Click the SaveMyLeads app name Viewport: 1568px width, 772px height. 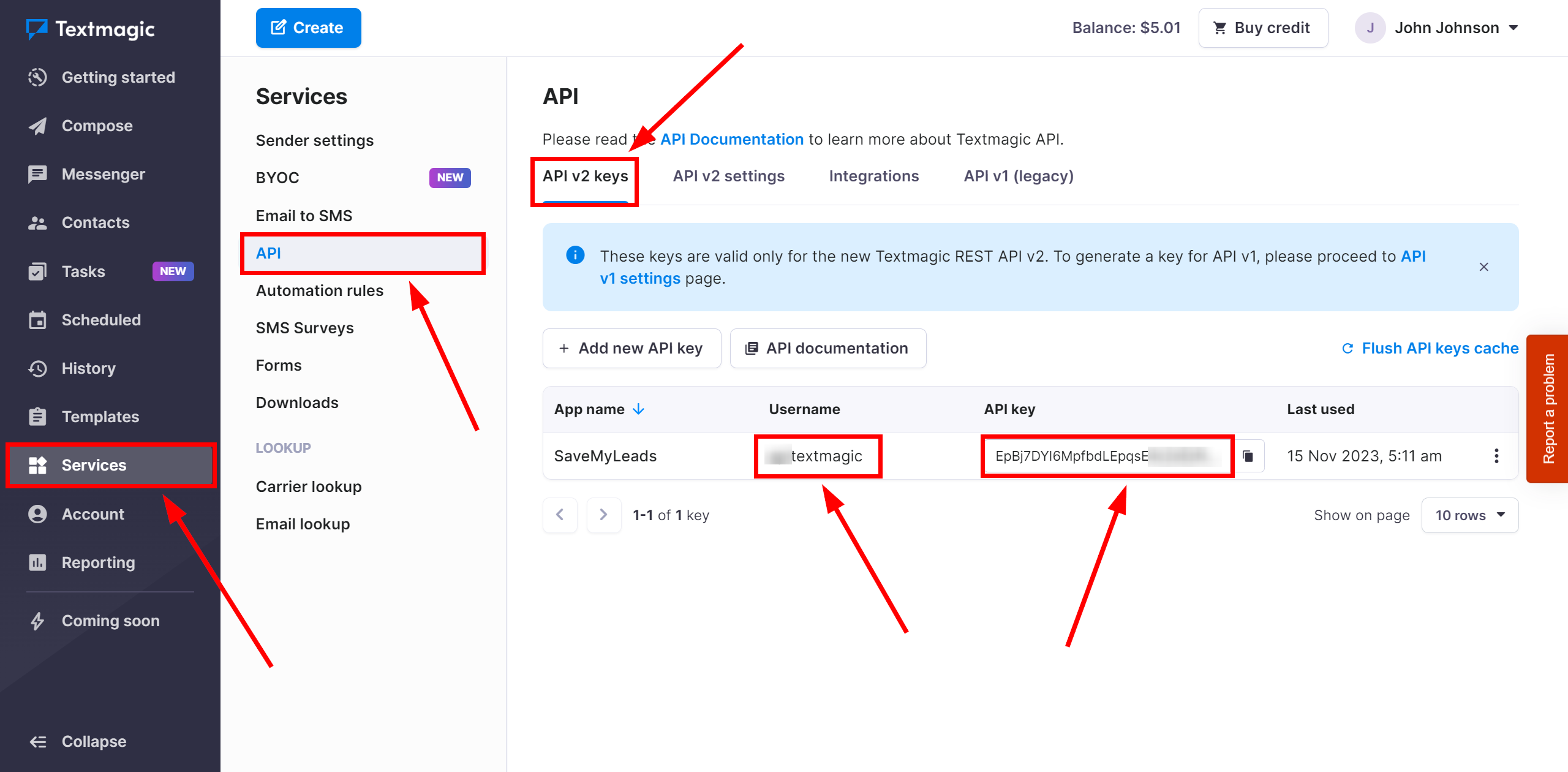coord(605,456)
